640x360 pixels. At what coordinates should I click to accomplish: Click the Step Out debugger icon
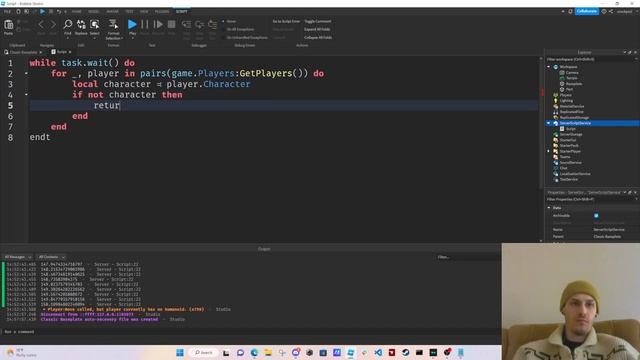click(212, 24)
